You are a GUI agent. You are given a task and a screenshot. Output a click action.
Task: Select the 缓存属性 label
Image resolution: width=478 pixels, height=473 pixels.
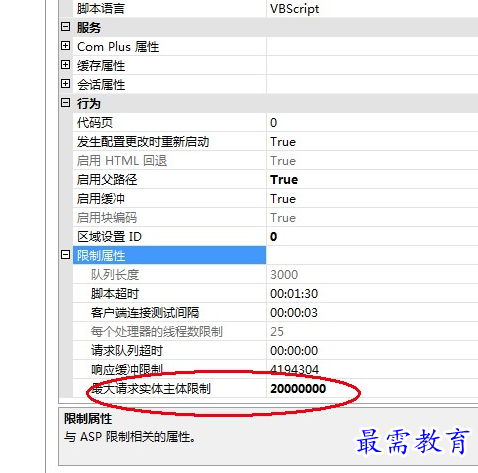click(x=101, y=65)
